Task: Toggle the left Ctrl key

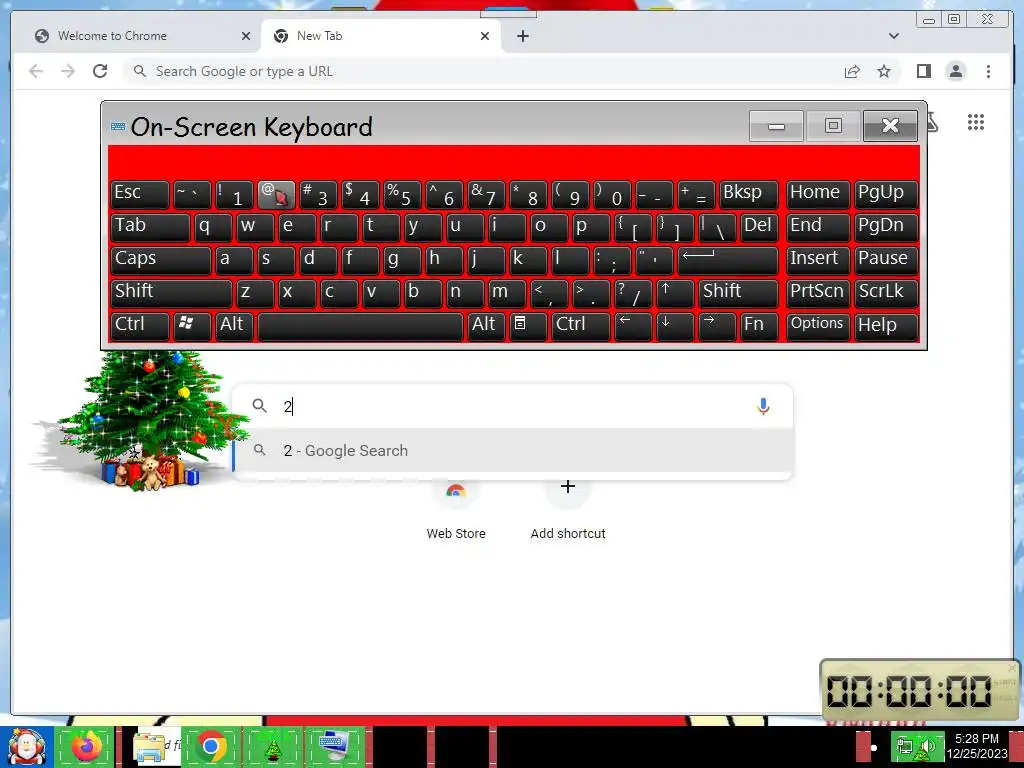Action: pyautogui.click(x=140, y=327)
